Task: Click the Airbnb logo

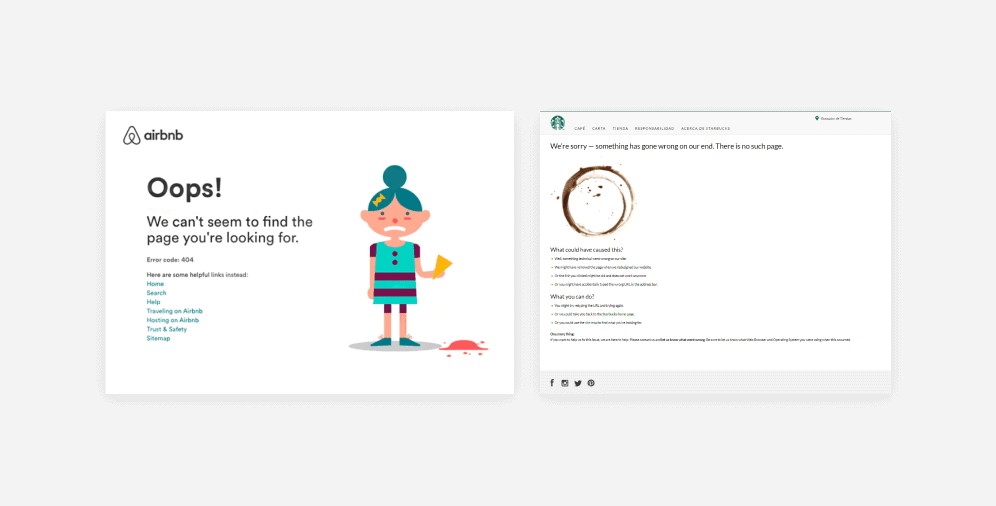Action: coord(153,135)
